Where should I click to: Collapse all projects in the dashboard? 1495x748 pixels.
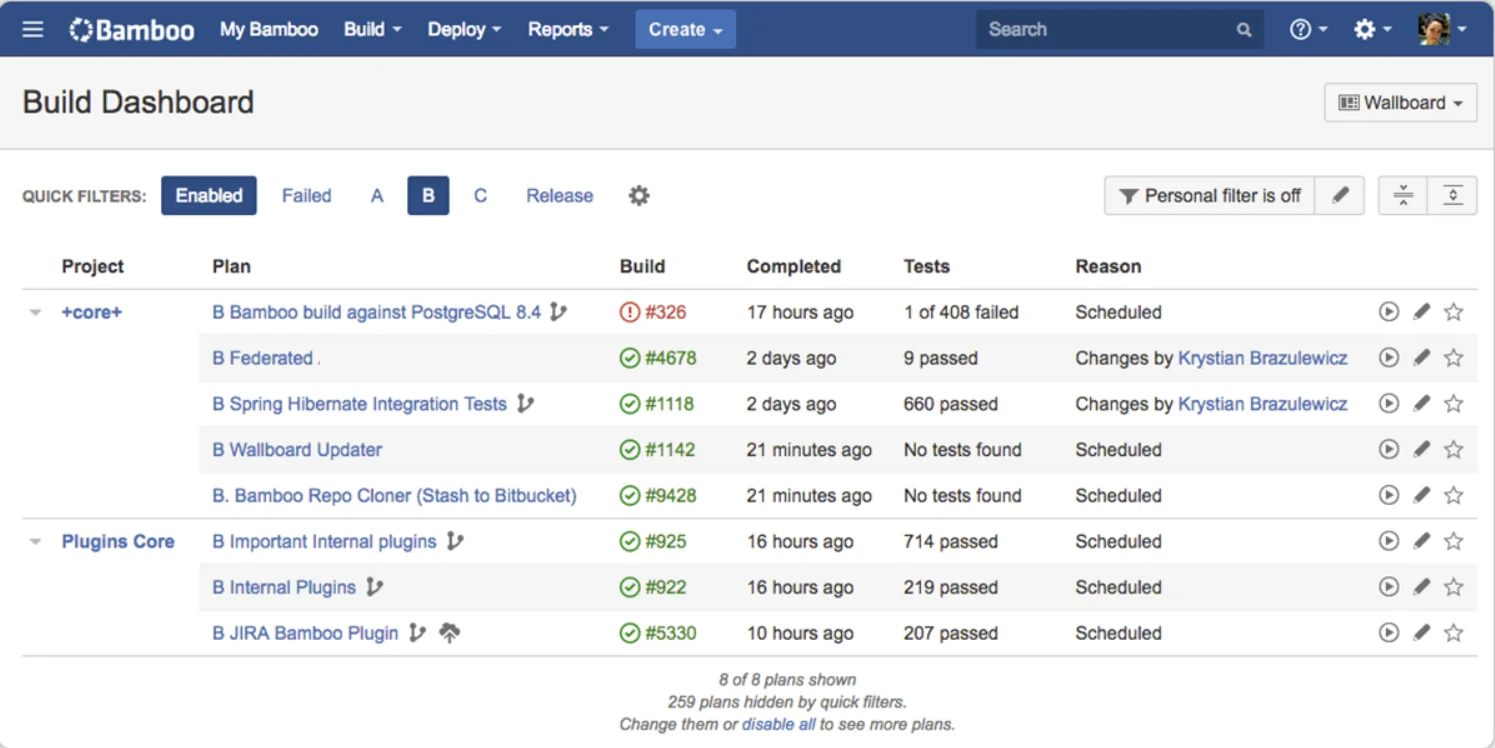pos(1403,196)
